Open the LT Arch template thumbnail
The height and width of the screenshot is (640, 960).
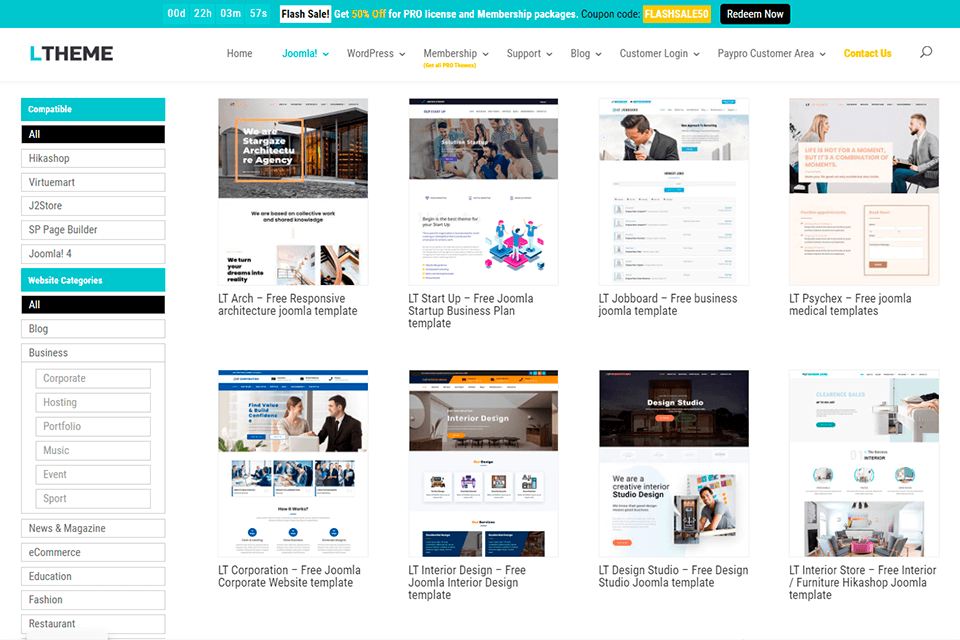point(293,192)
